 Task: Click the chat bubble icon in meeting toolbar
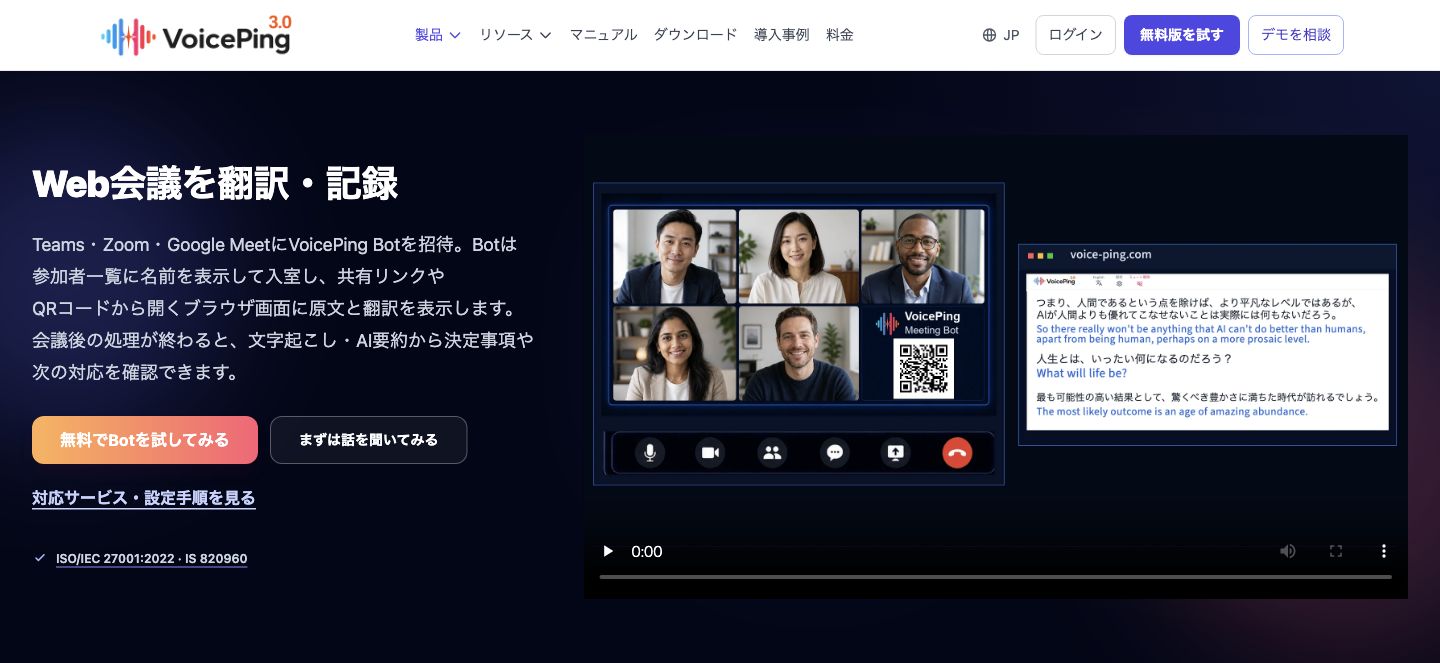point(834,453)
